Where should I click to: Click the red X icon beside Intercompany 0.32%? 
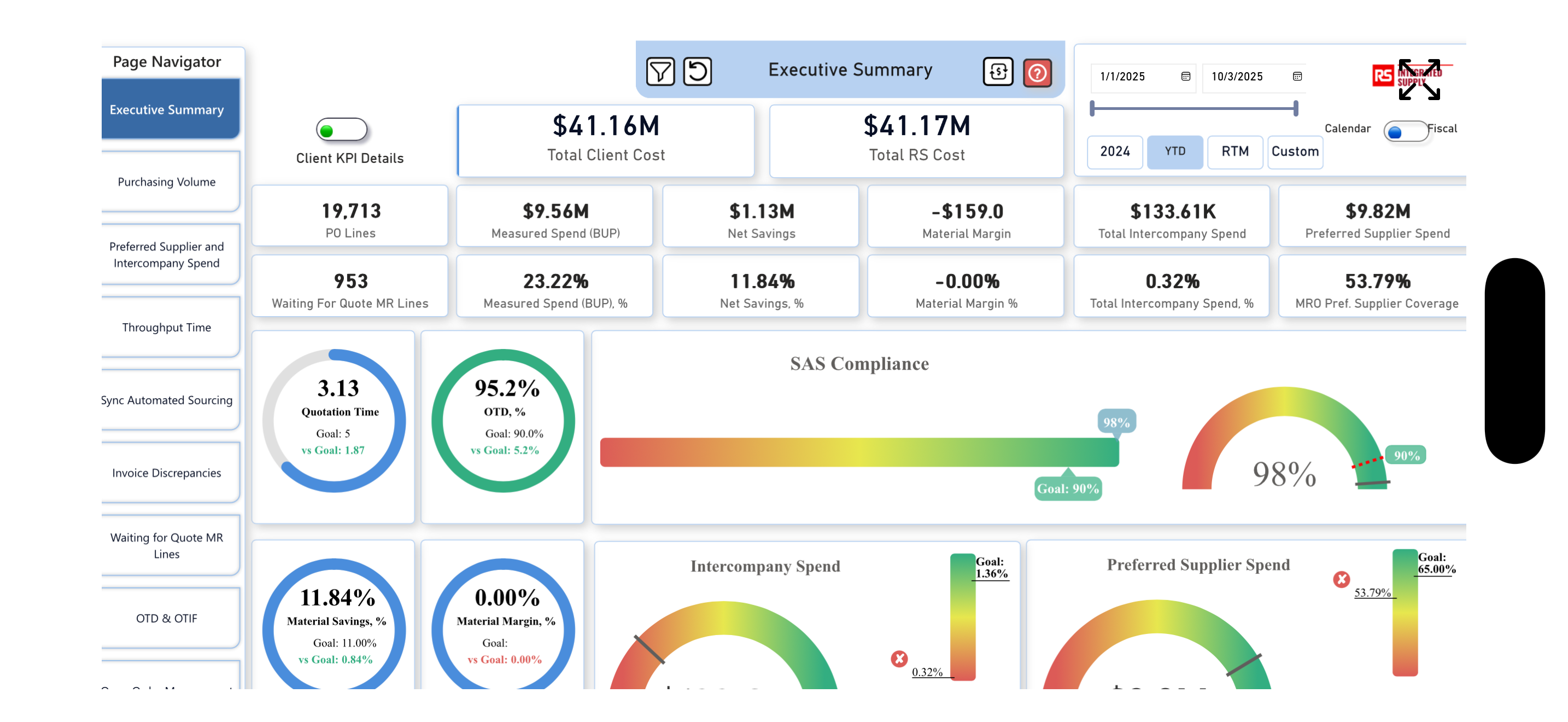(899, 659)
